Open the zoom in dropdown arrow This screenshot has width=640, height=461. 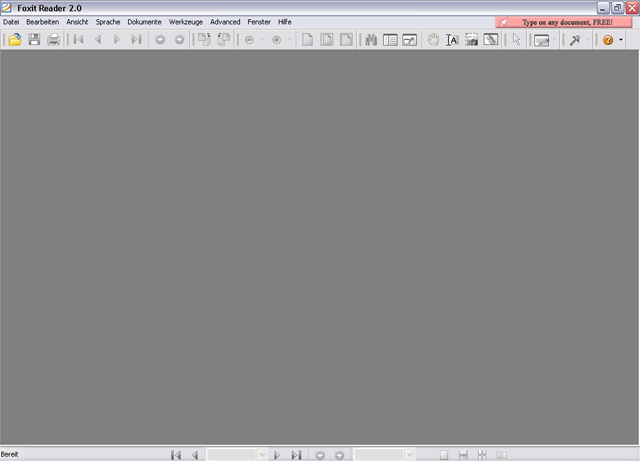click(289, 40)
